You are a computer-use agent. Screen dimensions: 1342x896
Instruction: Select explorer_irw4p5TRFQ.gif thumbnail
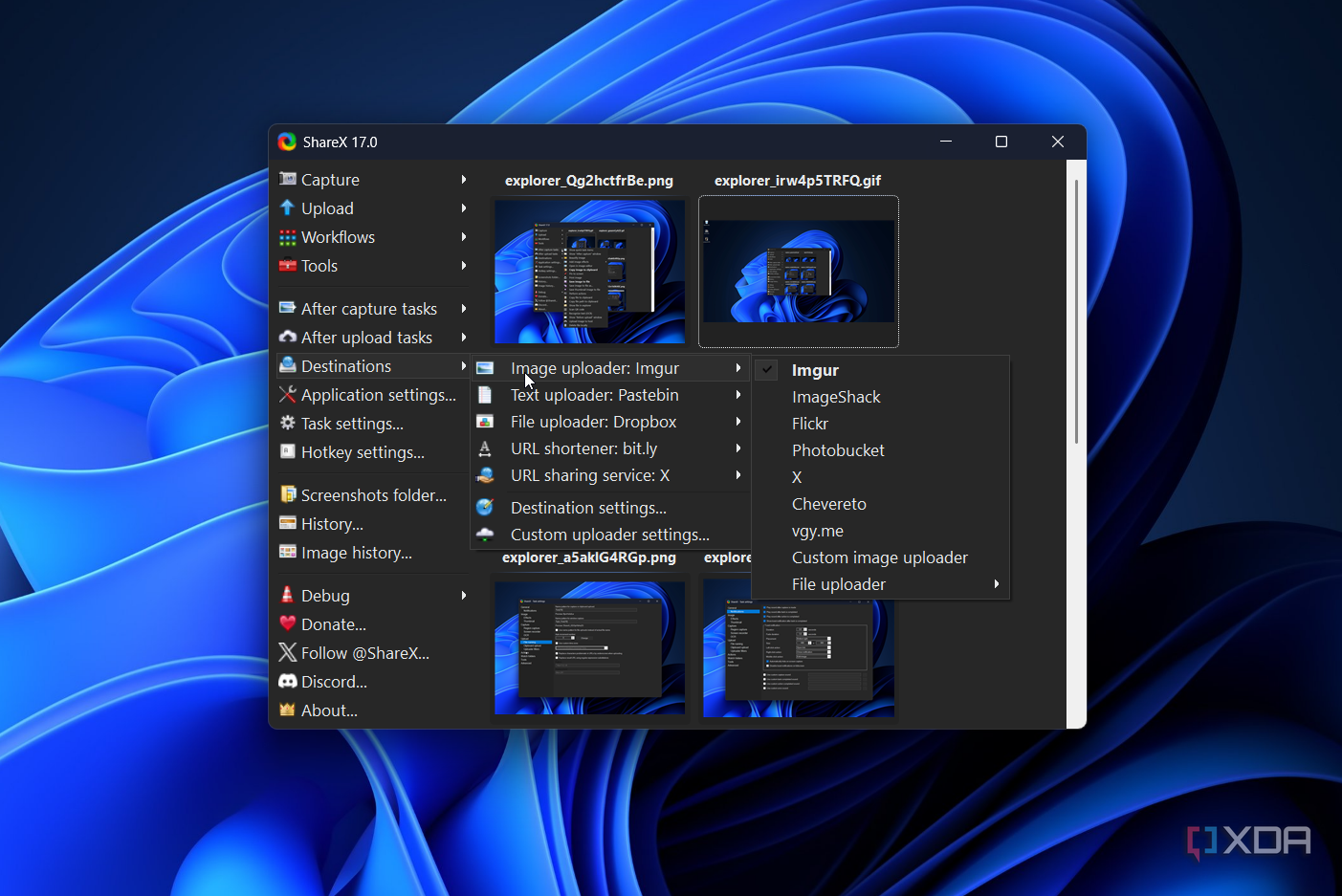pyautogui.click(x=799, y=272)
